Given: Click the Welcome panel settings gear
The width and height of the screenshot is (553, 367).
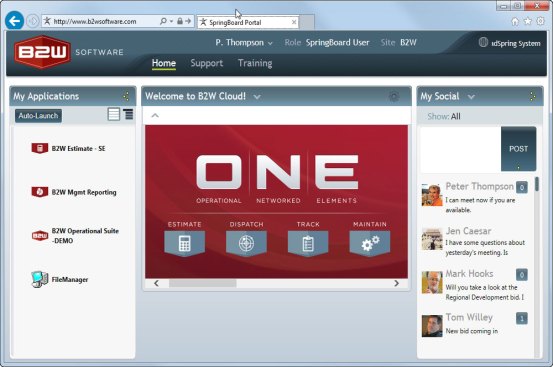Looking at the screenshot, I should click(394, 96).
